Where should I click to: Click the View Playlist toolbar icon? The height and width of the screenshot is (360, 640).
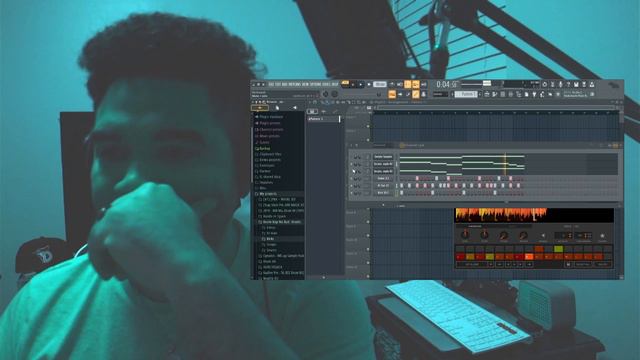487,94
